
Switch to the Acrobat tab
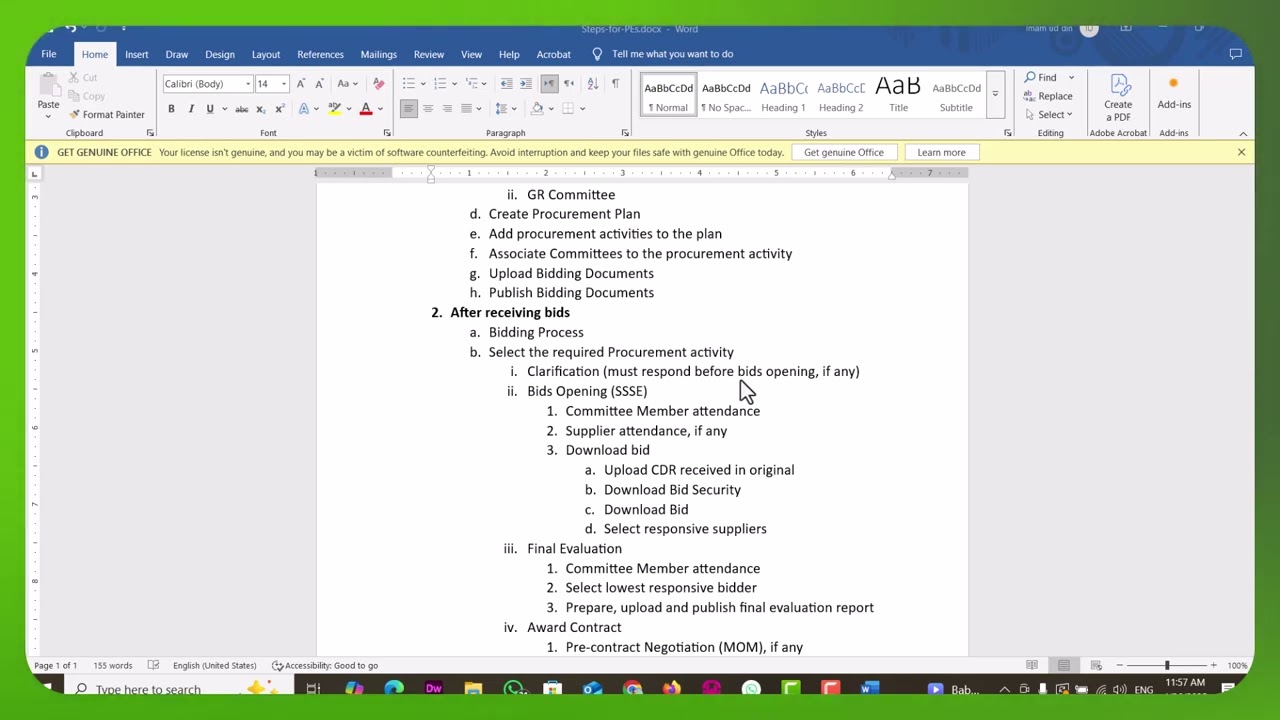(554, 54)
